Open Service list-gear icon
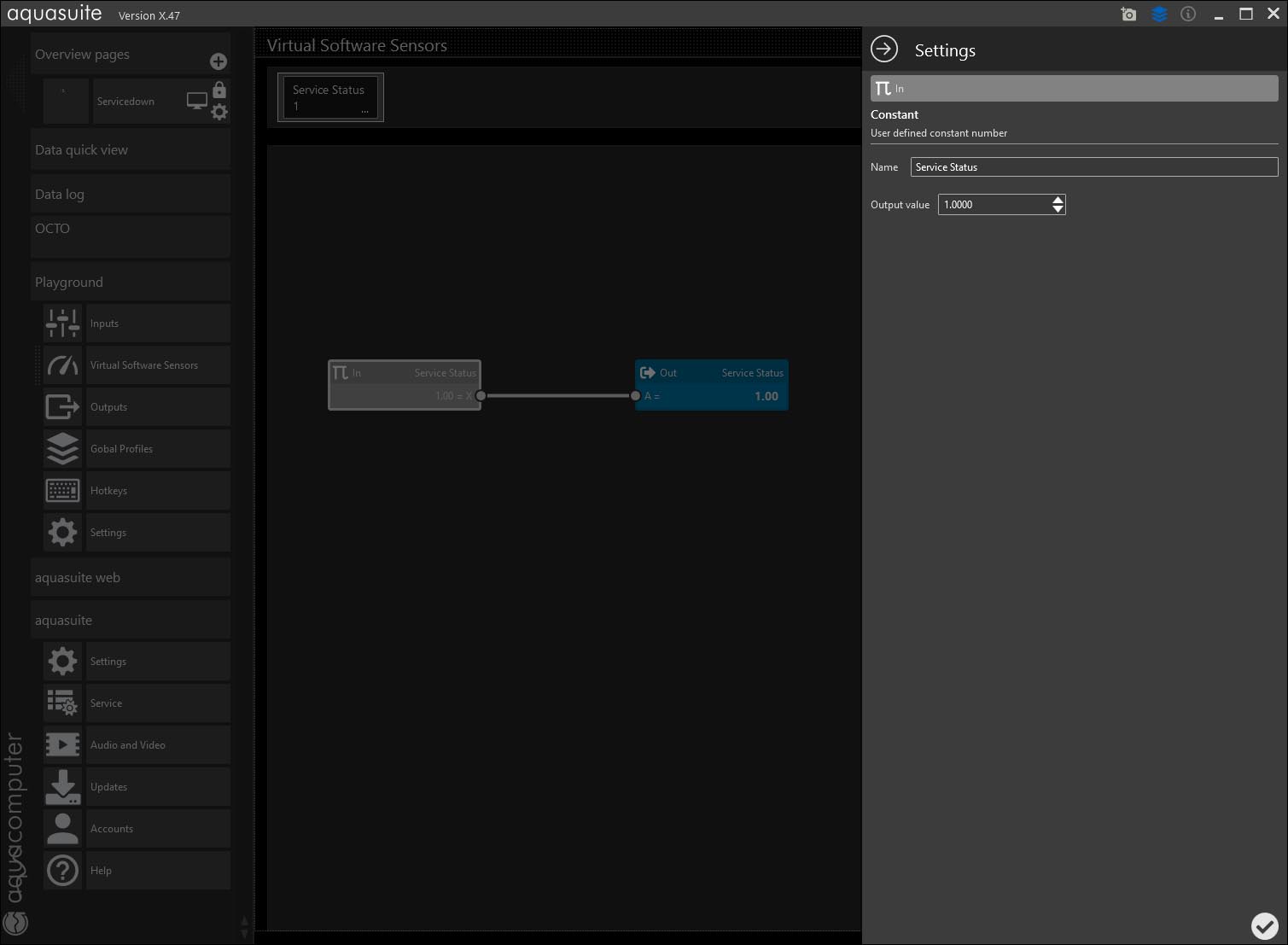The height and width of the screenshot is (945, 1288). click(62, 703)
